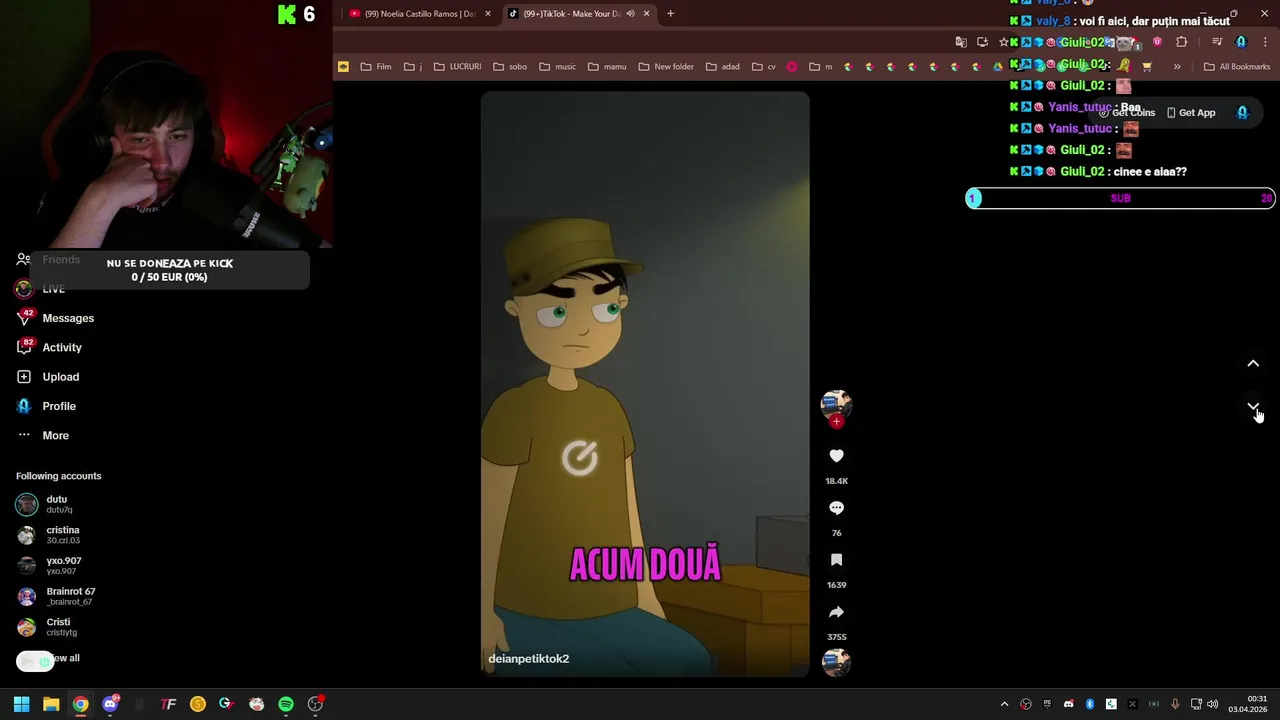Open the comments showing 76

tap(837, 508)
